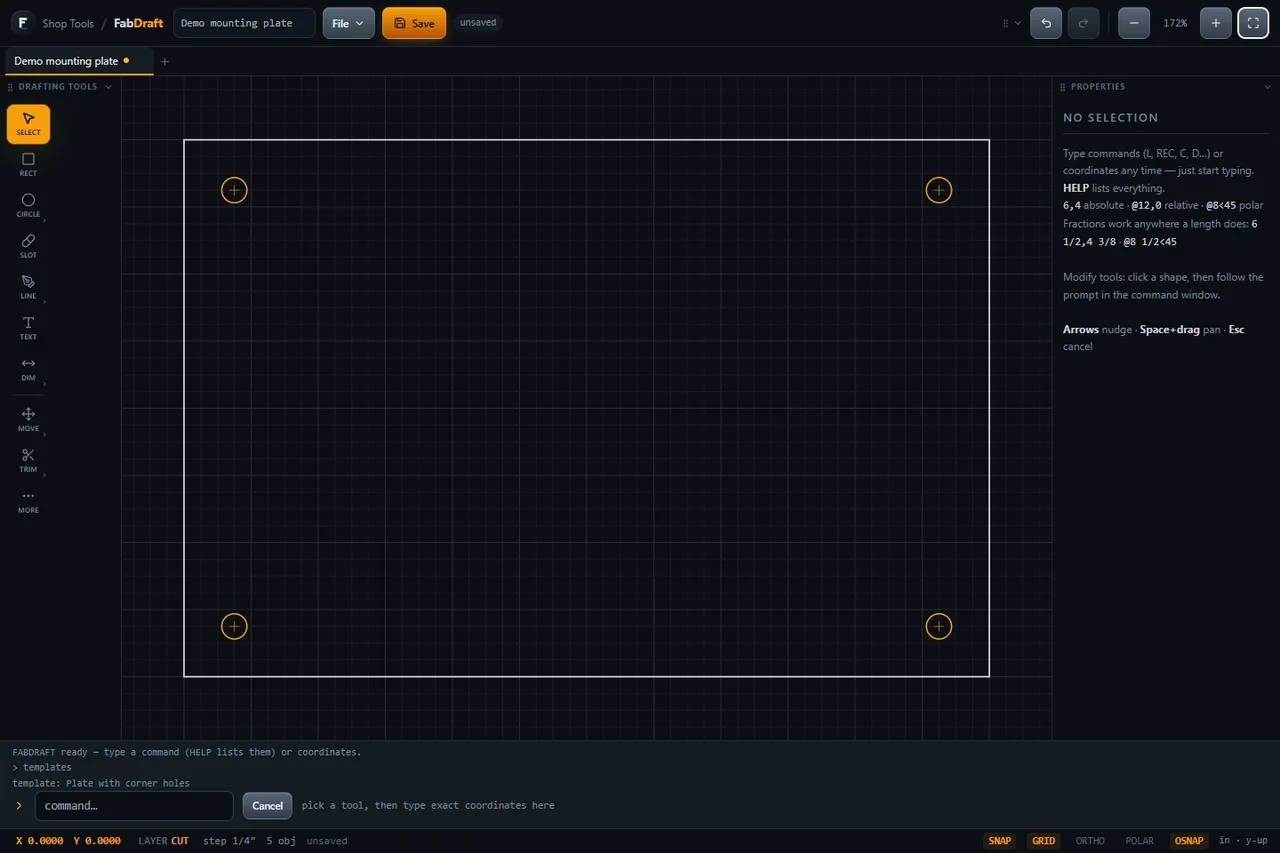Viewport: 1280px width, 853px height.
Task: Toggle SNAP mode in status bar
Action: 1000,841
